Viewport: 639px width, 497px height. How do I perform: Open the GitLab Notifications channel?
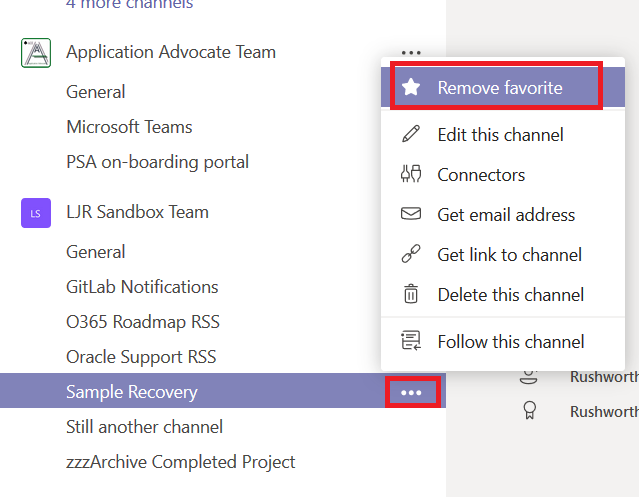[142, 287]
